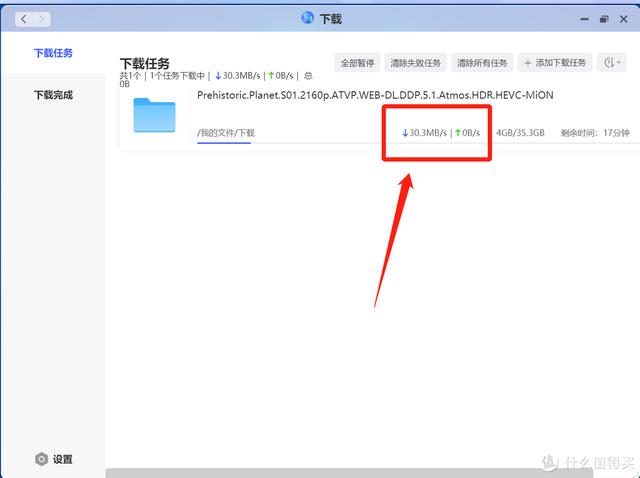This screenshot has height=478, width=640.
Task: Click the Prehistoric.Planet.S01.2160p task name
Action: [x=375, y=95]
